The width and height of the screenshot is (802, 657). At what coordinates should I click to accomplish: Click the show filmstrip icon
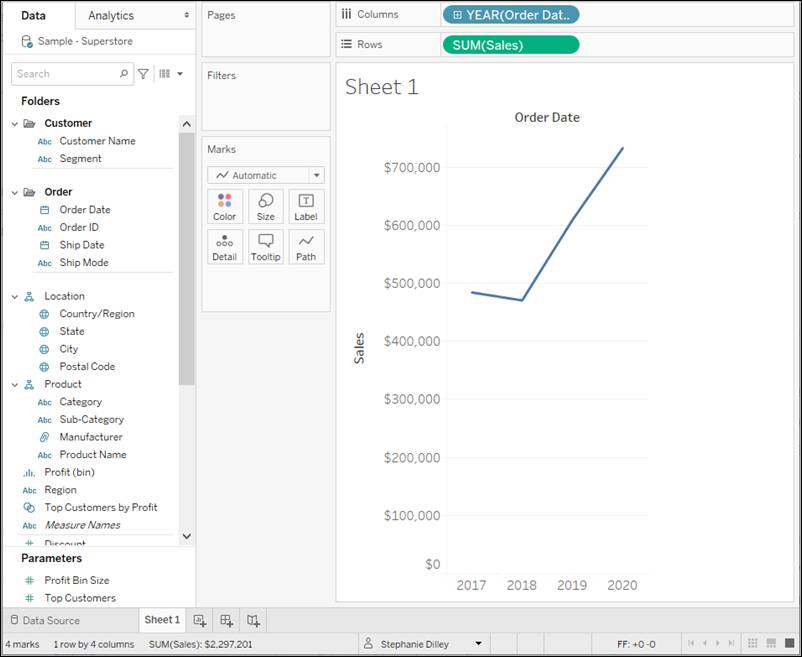(771, 643)
